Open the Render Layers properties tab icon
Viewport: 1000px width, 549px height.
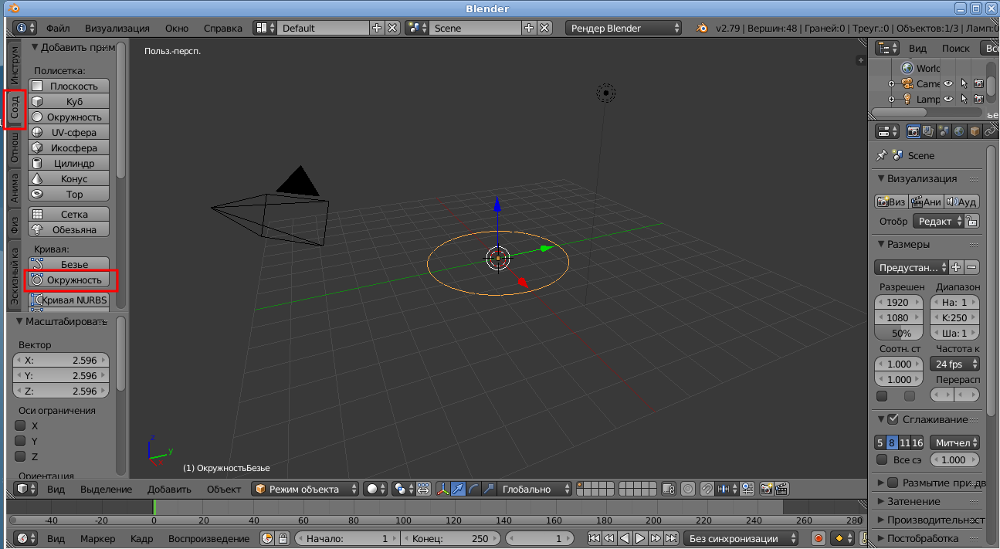coord(928,131)
